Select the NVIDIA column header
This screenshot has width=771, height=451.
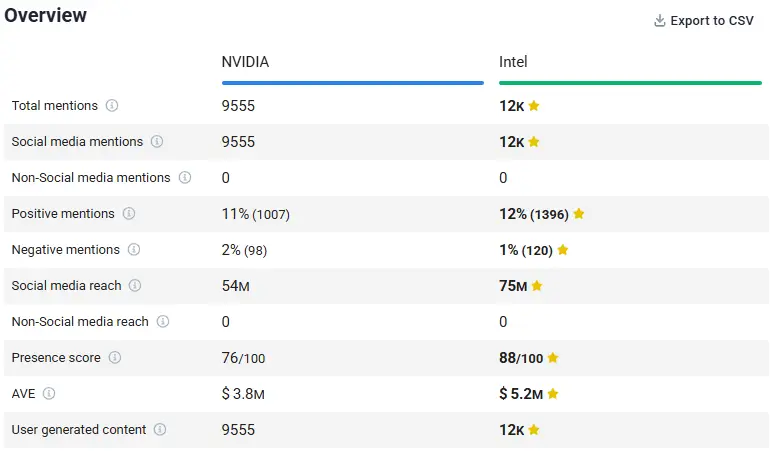pos(245,62)
